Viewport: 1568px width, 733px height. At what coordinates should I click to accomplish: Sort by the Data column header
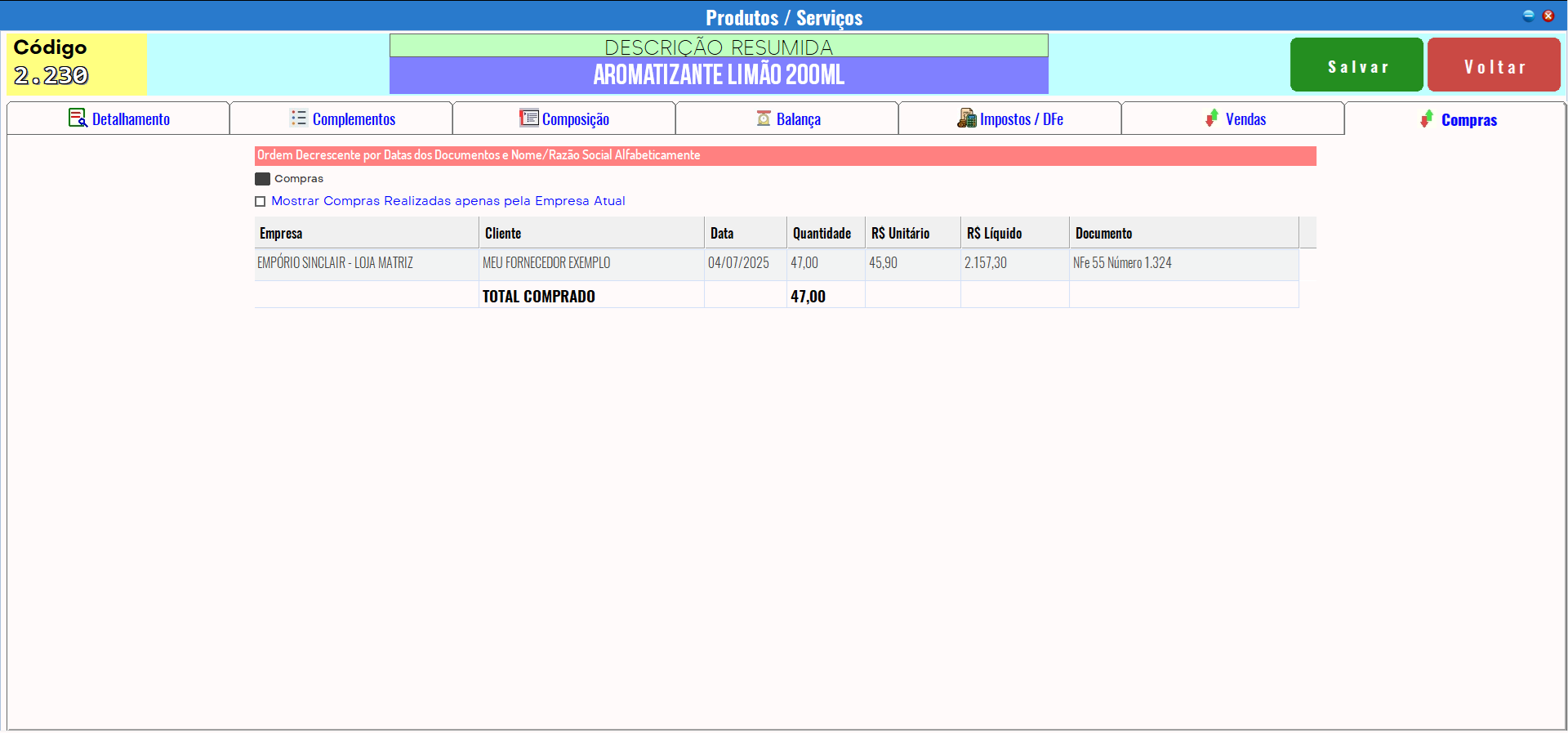coord(746,233)
